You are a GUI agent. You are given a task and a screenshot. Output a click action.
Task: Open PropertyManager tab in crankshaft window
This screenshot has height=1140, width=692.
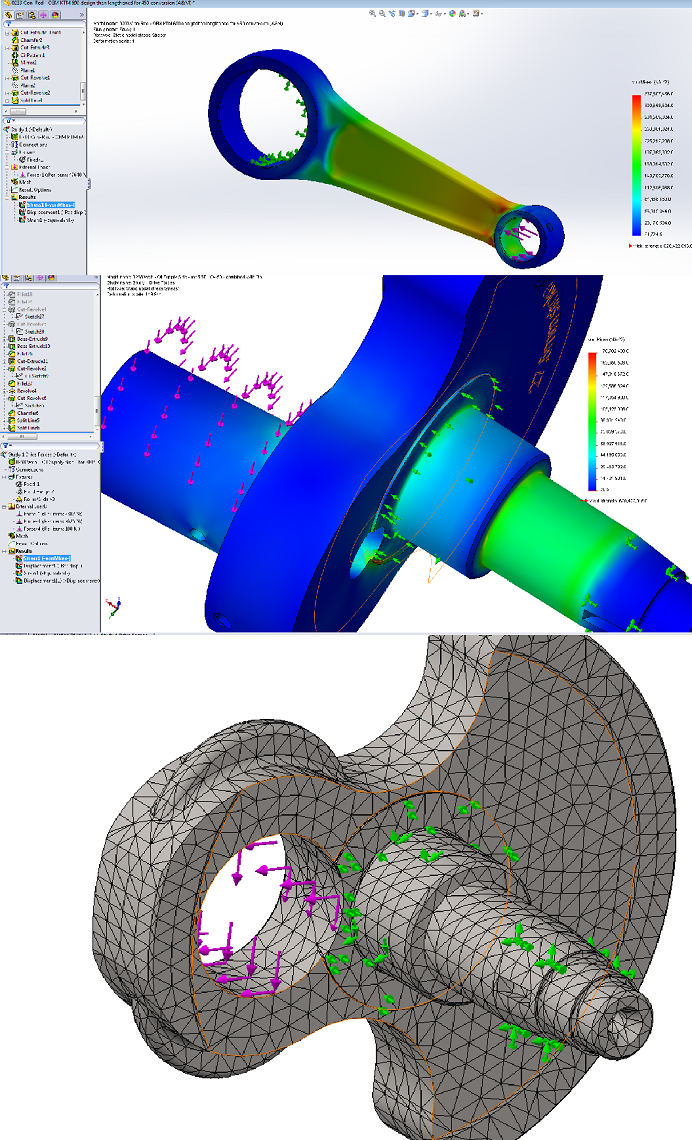tap(17, 278)
